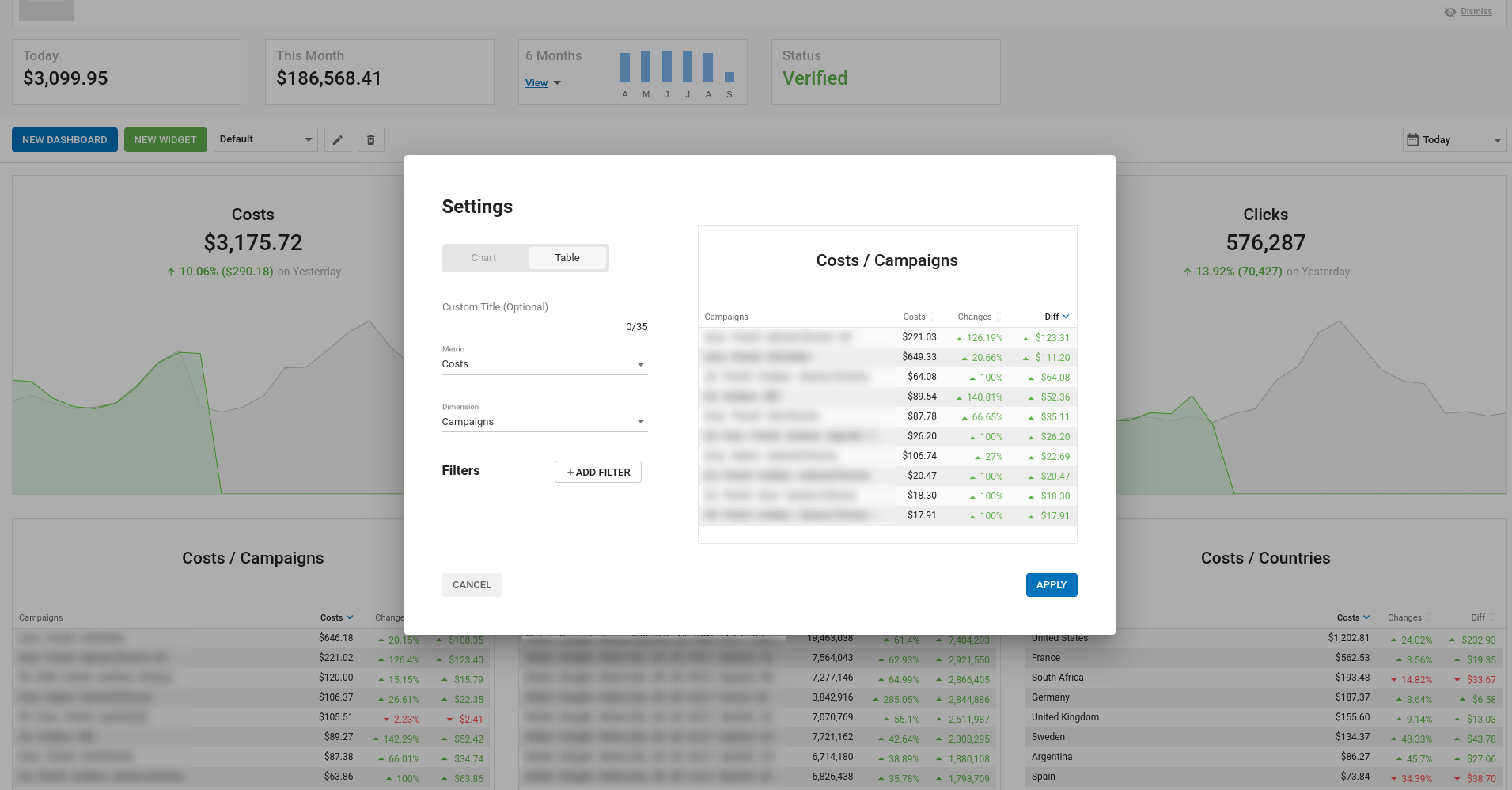Click the Custom Title input field
Image resolution: width=1512 pixels, height=790 pixels.
[544, 307]
